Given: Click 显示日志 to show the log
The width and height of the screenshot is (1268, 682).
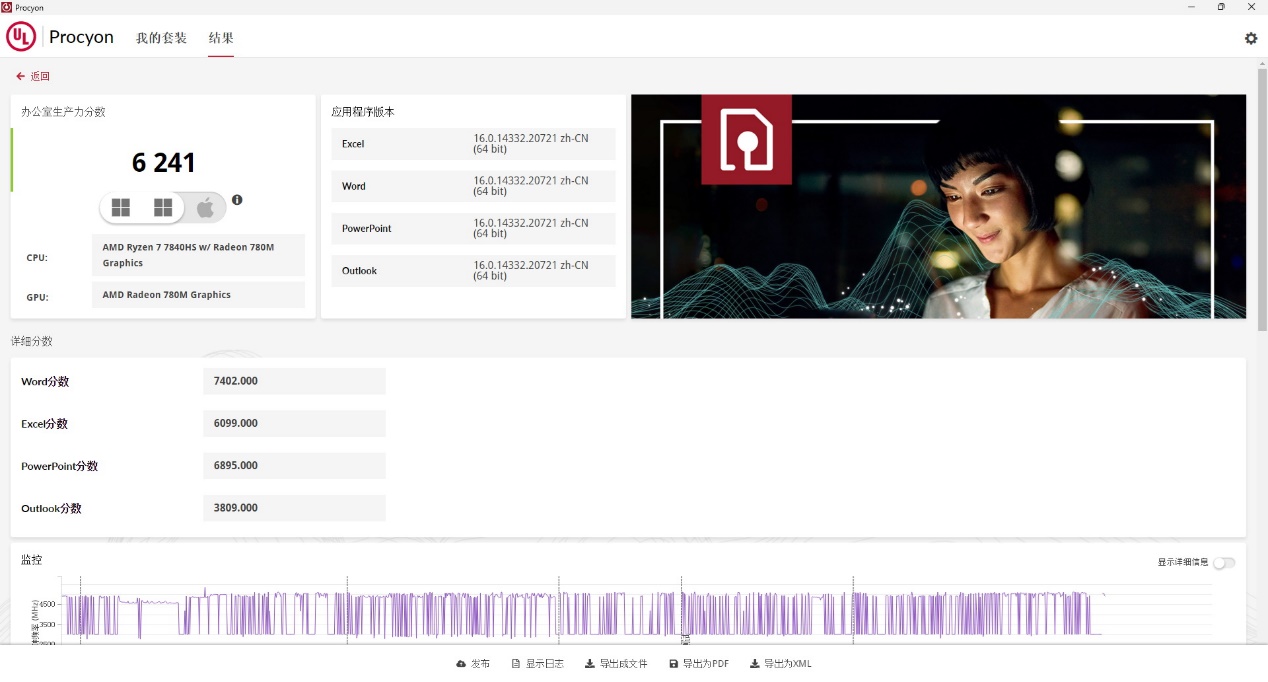Looking at the screenshot, I should click(x=537, y=664).
